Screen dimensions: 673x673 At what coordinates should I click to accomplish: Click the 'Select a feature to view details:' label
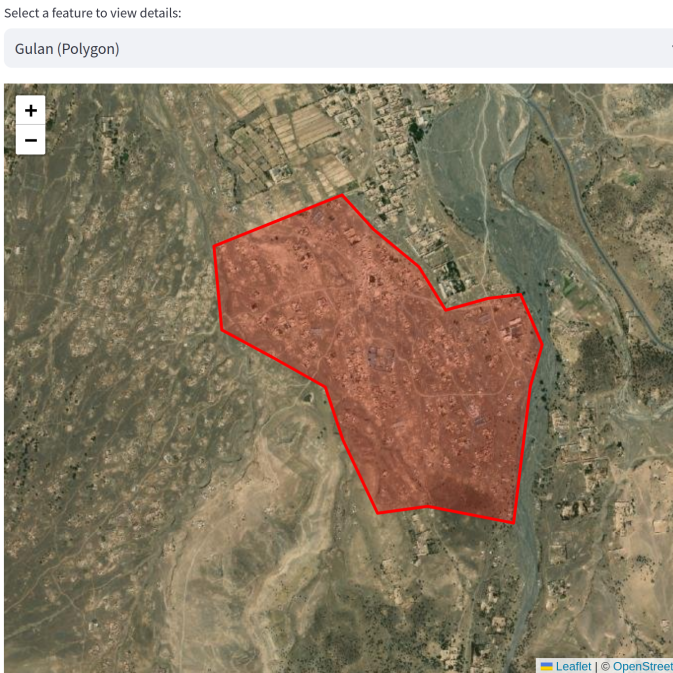pyautogui.click(x=93, y=13)
